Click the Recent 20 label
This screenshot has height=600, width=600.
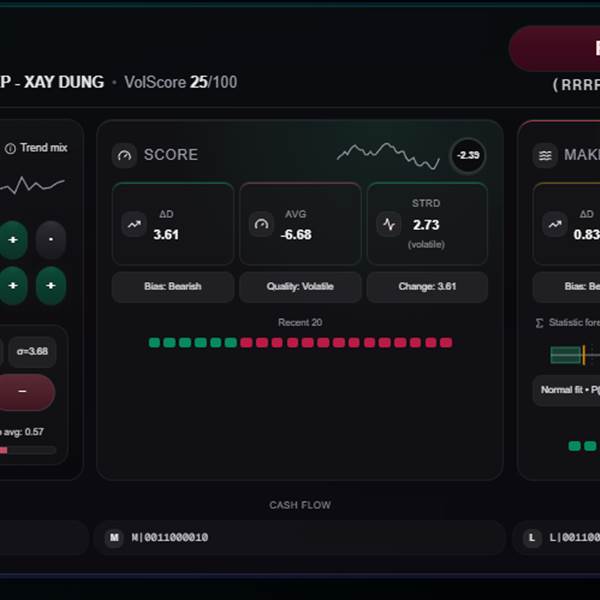[300, 323]
